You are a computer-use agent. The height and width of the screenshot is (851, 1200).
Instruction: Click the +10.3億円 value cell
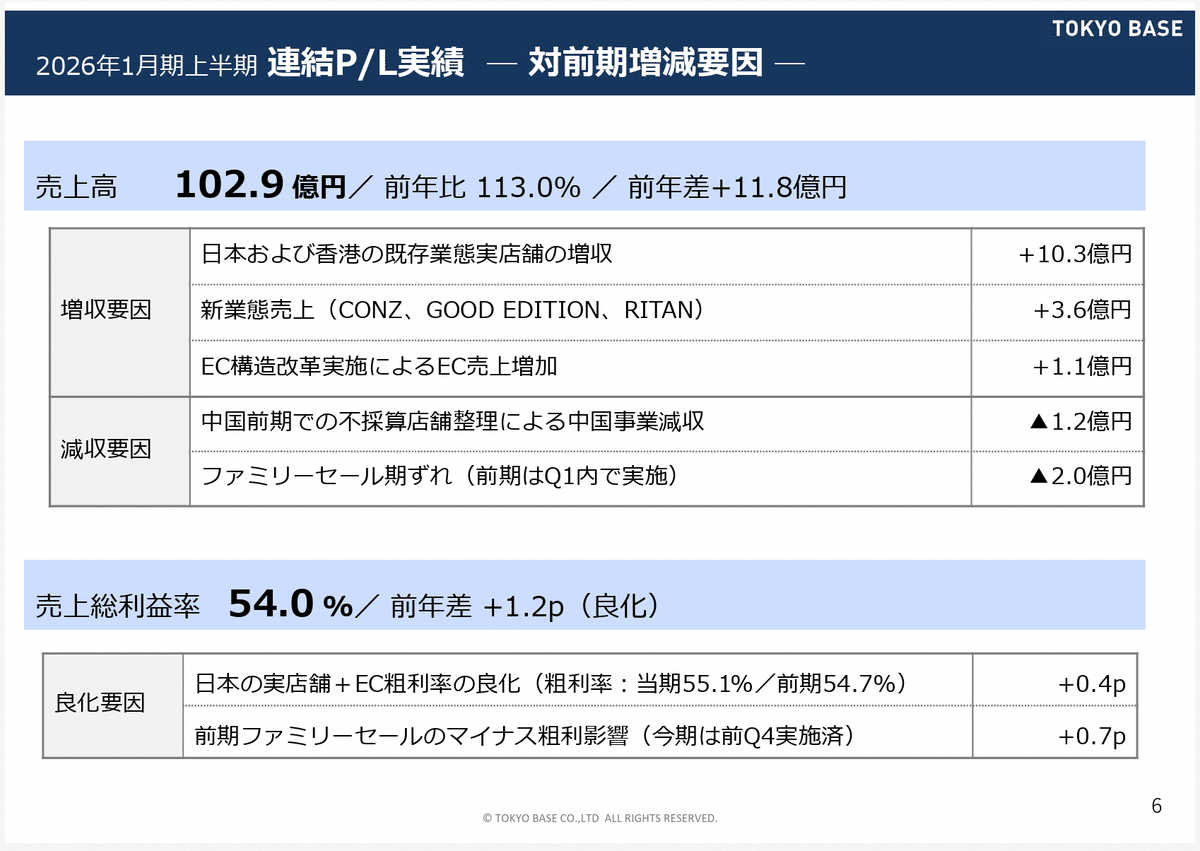click(x=1057, y=256)
